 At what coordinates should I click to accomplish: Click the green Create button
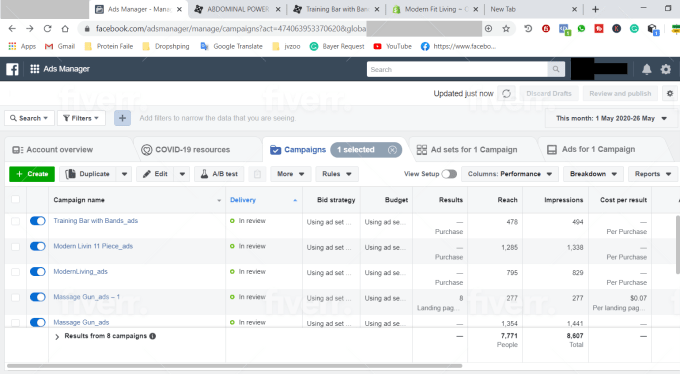coord(32,174)
